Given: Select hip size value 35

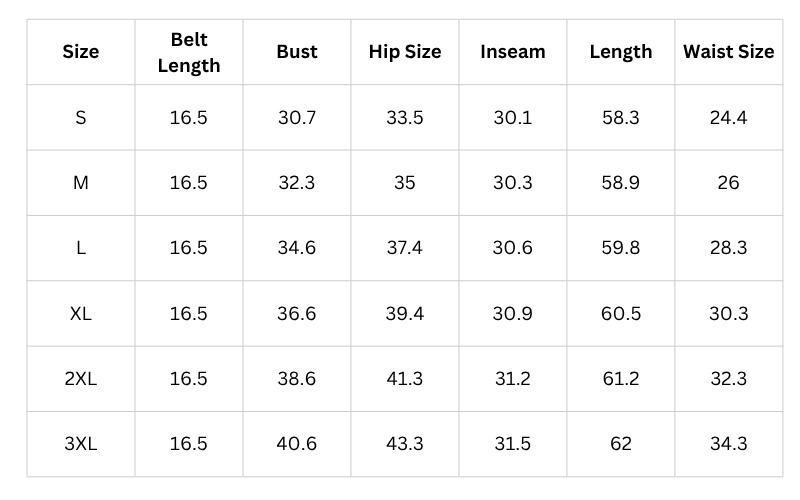Looking at the screenshot, I should 404,183.
